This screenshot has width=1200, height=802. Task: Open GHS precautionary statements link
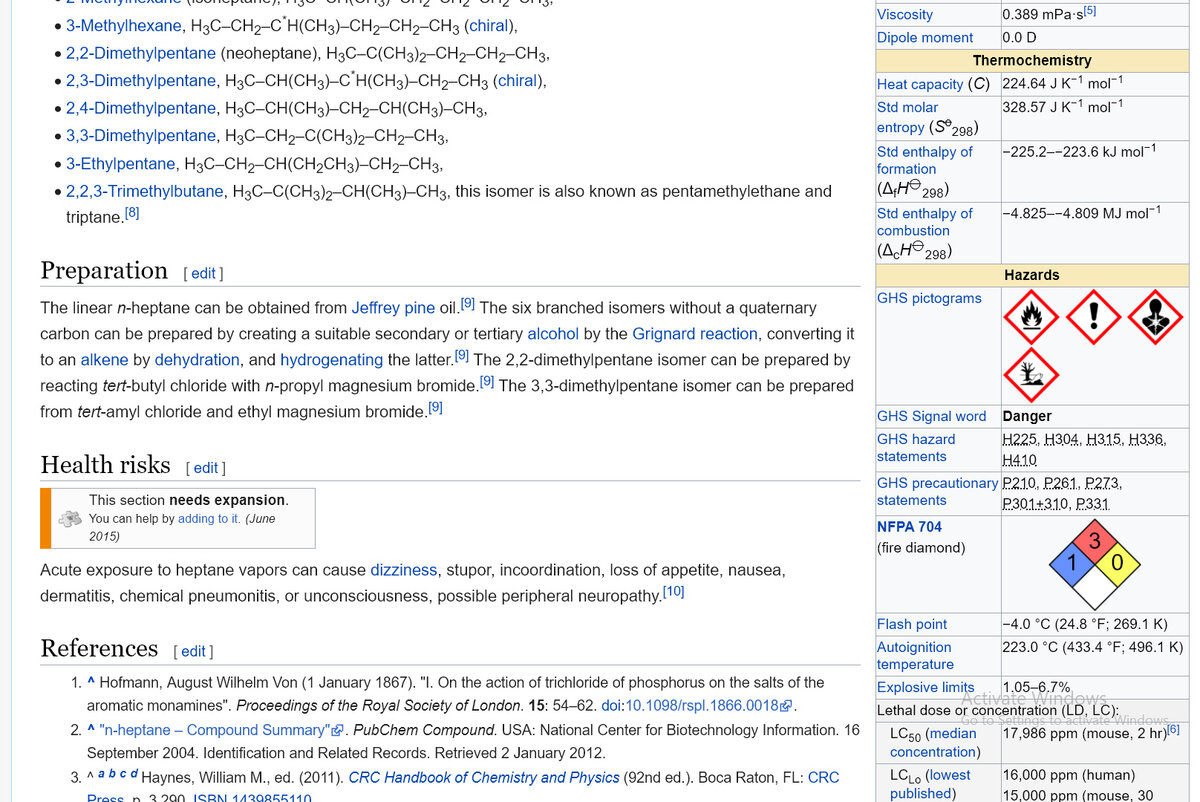click(x=937, y=491)
